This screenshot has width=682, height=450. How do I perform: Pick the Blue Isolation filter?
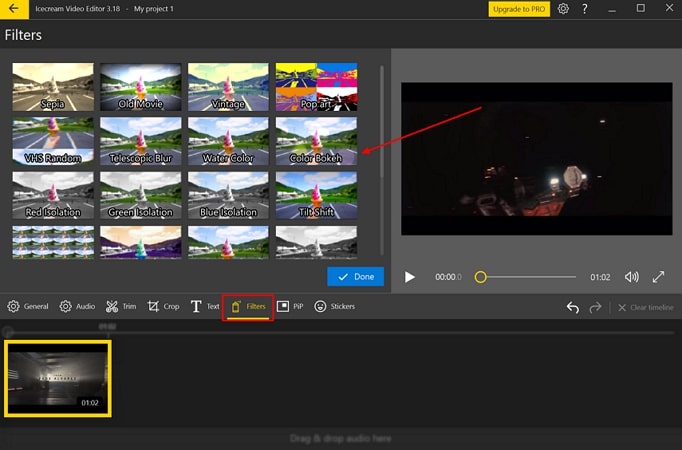click(228, 195)
